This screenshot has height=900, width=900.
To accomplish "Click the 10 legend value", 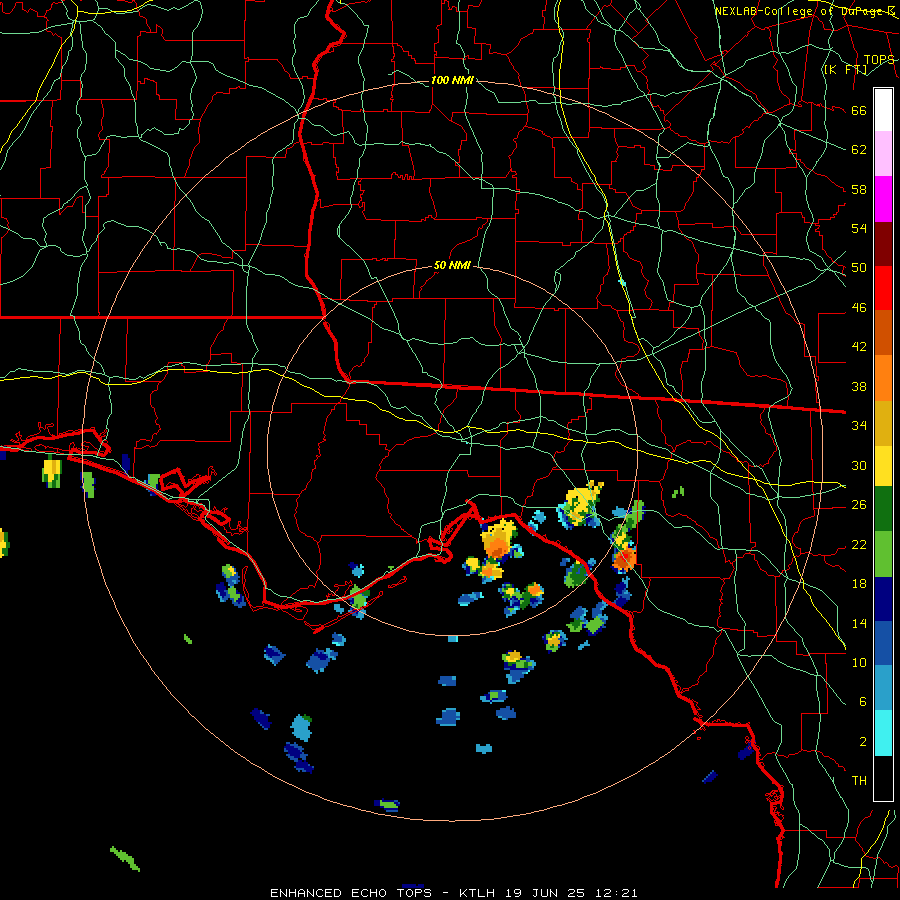I will [859, 662].
